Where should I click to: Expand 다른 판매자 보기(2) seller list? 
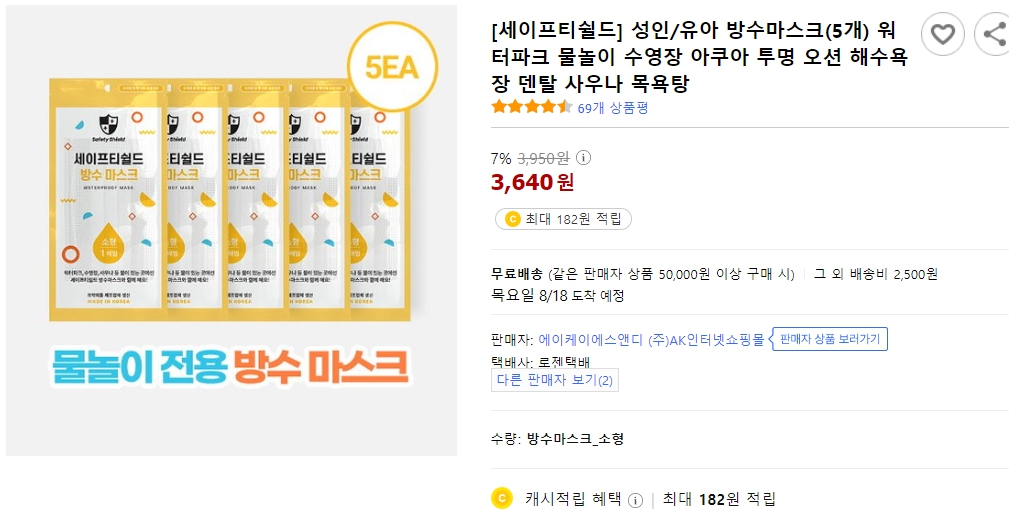click(555, 380)
